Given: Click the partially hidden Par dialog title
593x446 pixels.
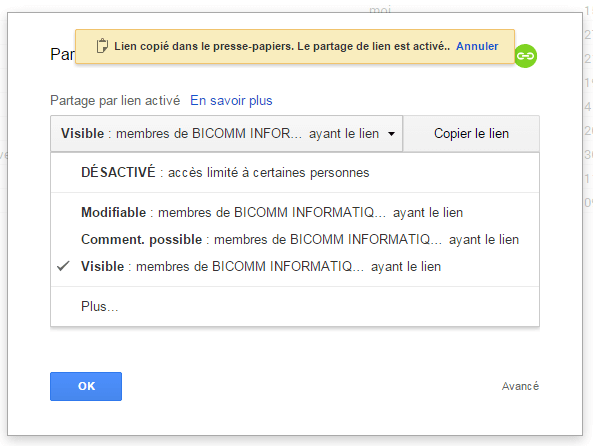Looking at the screenshot, I should tap(62, 54).
